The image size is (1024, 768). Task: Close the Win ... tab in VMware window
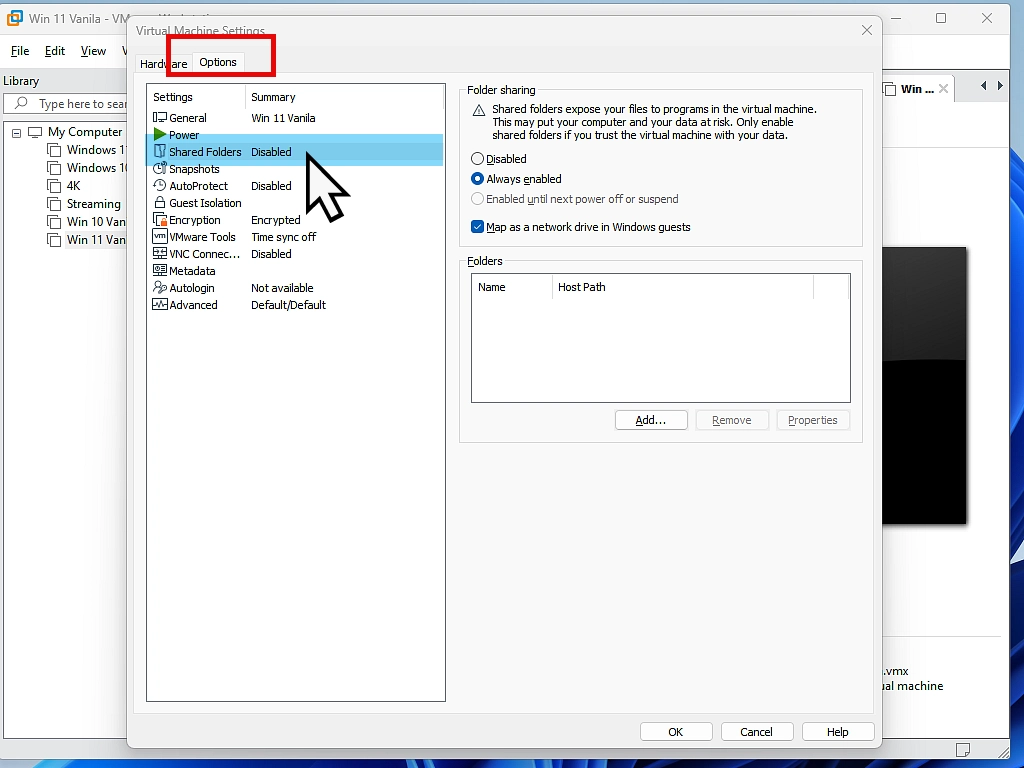pyautogui.click(x=943, y=89)
